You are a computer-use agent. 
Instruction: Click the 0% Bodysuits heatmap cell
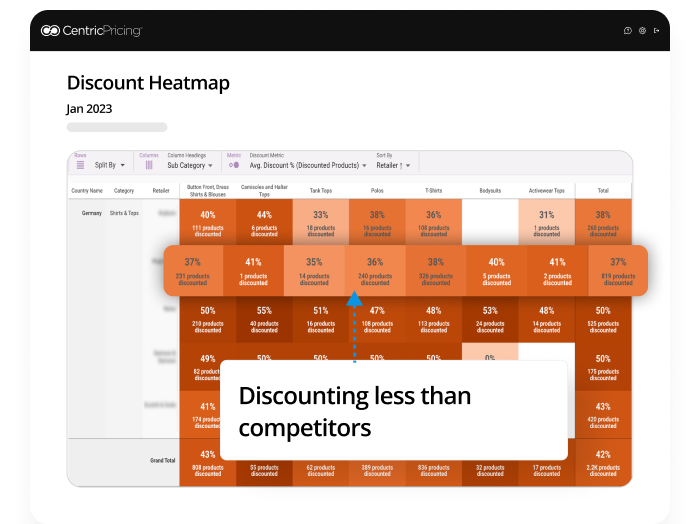(x=490, y=358)
